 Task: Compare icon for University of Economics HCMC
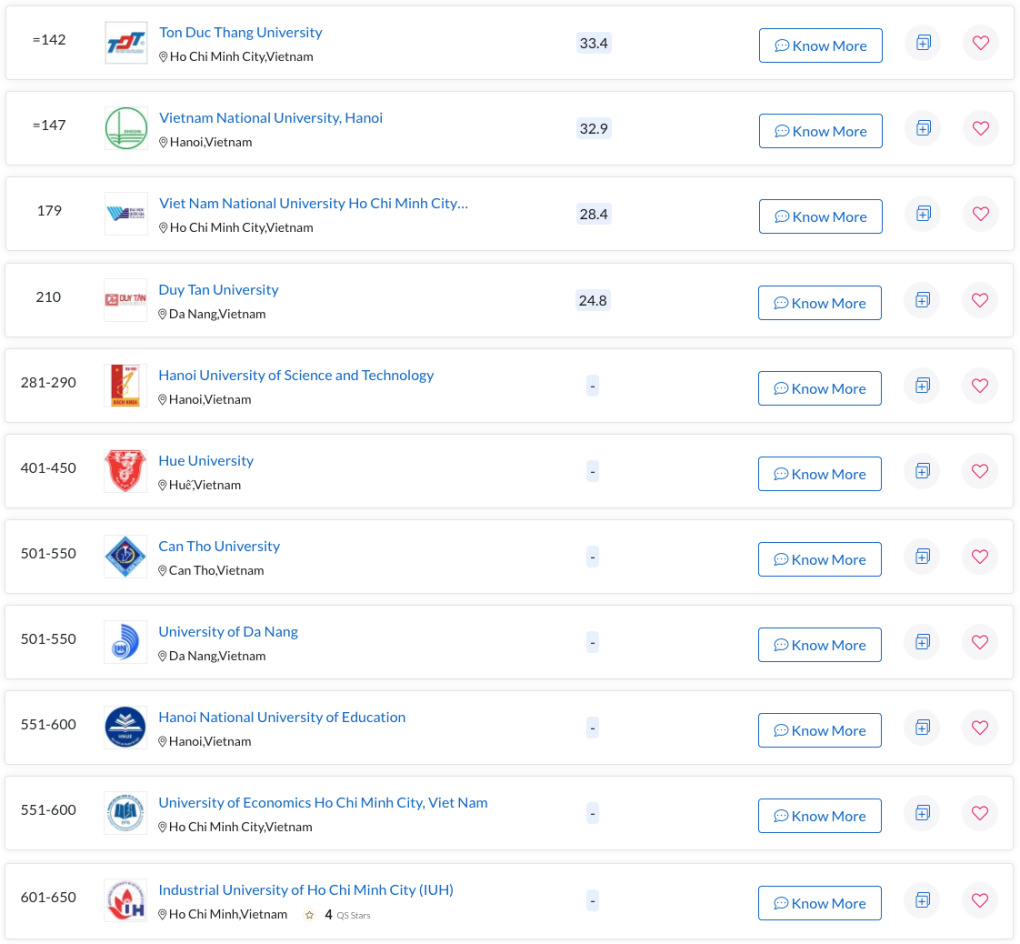(922, 813)
